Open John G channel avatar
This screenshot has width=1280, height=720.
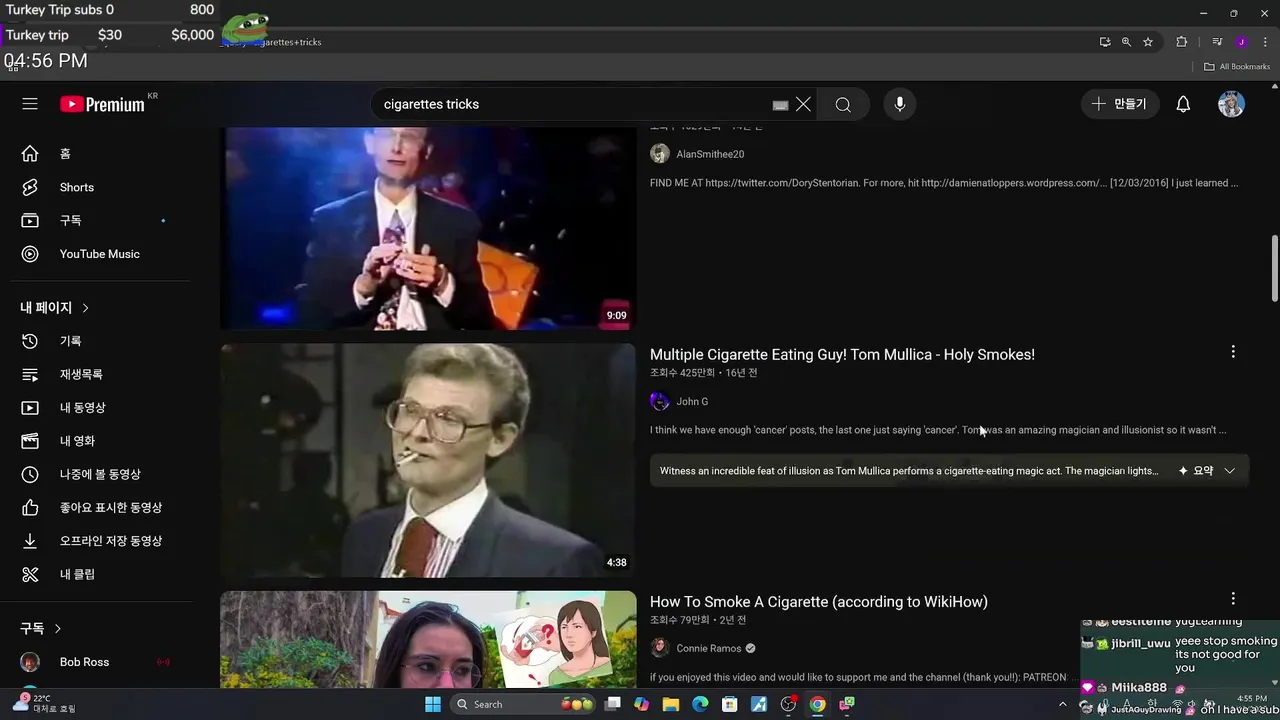click(660, 401)
